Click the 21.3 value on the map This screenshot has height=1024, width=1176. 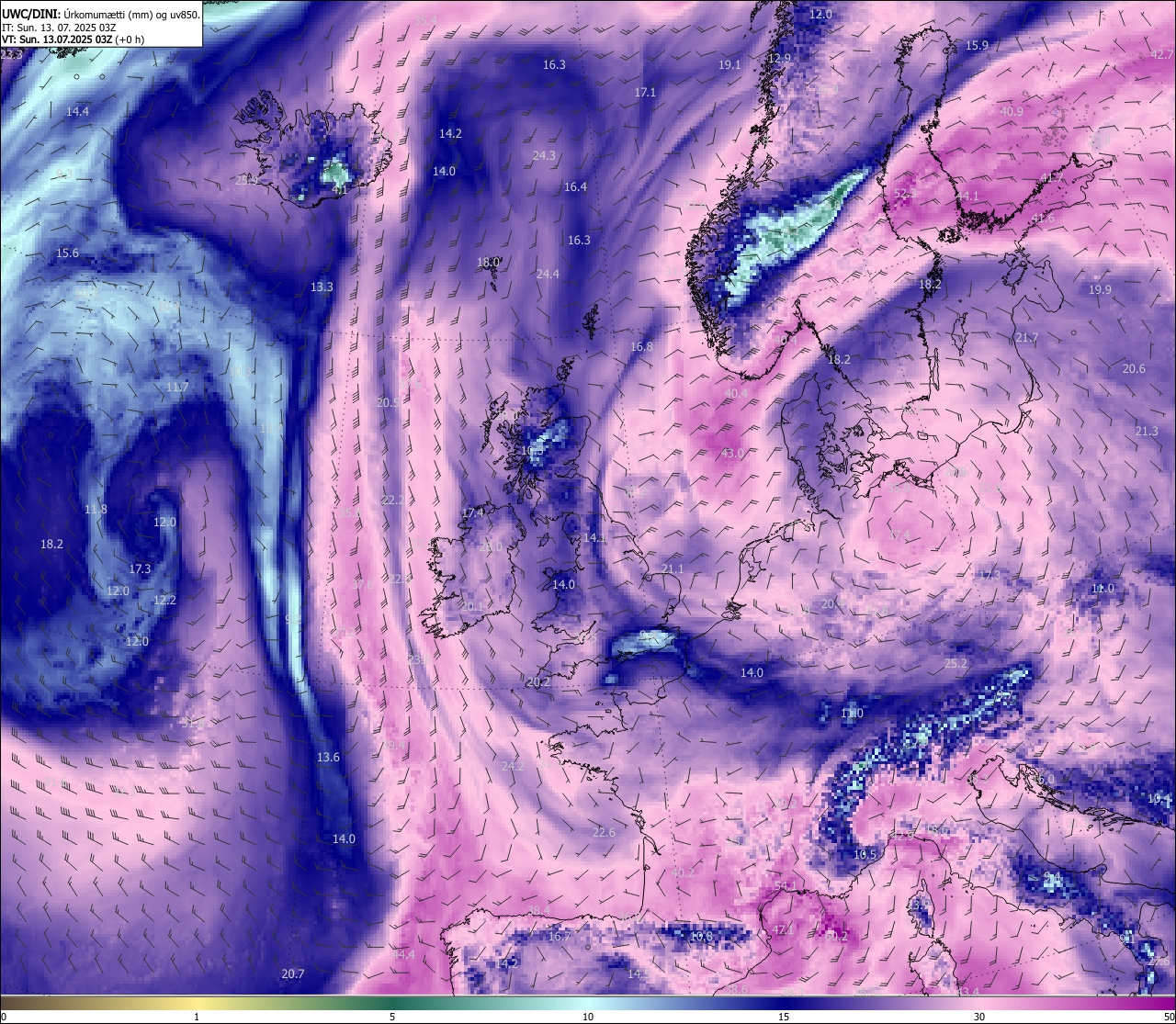pos(1147,431)
